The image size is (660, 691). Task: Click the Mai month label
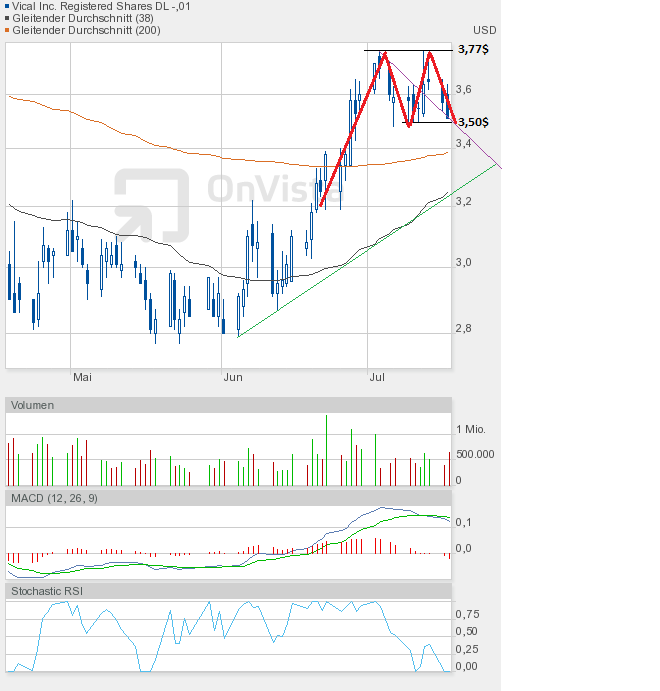(x=82, y=377)
